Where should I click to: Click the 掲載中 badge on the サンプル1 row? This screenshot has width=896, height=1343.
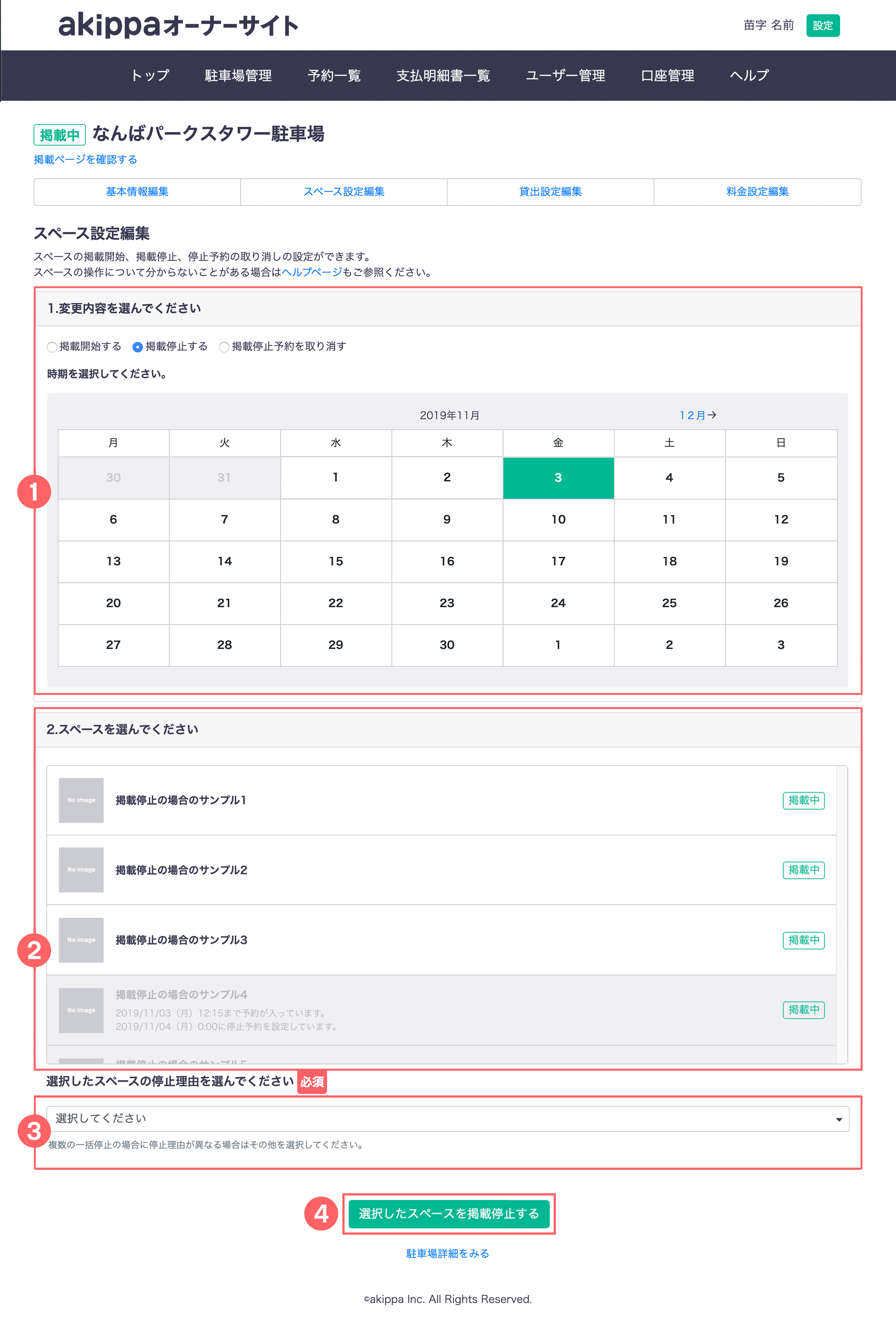(803, 800)
